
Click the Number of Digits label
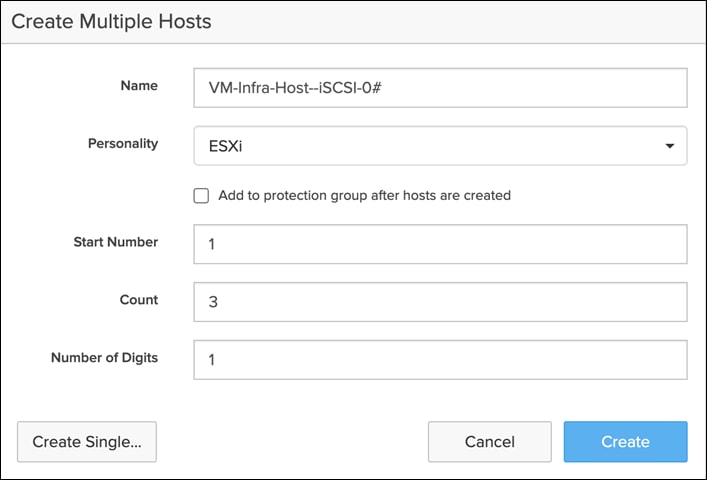click(104, 358)
